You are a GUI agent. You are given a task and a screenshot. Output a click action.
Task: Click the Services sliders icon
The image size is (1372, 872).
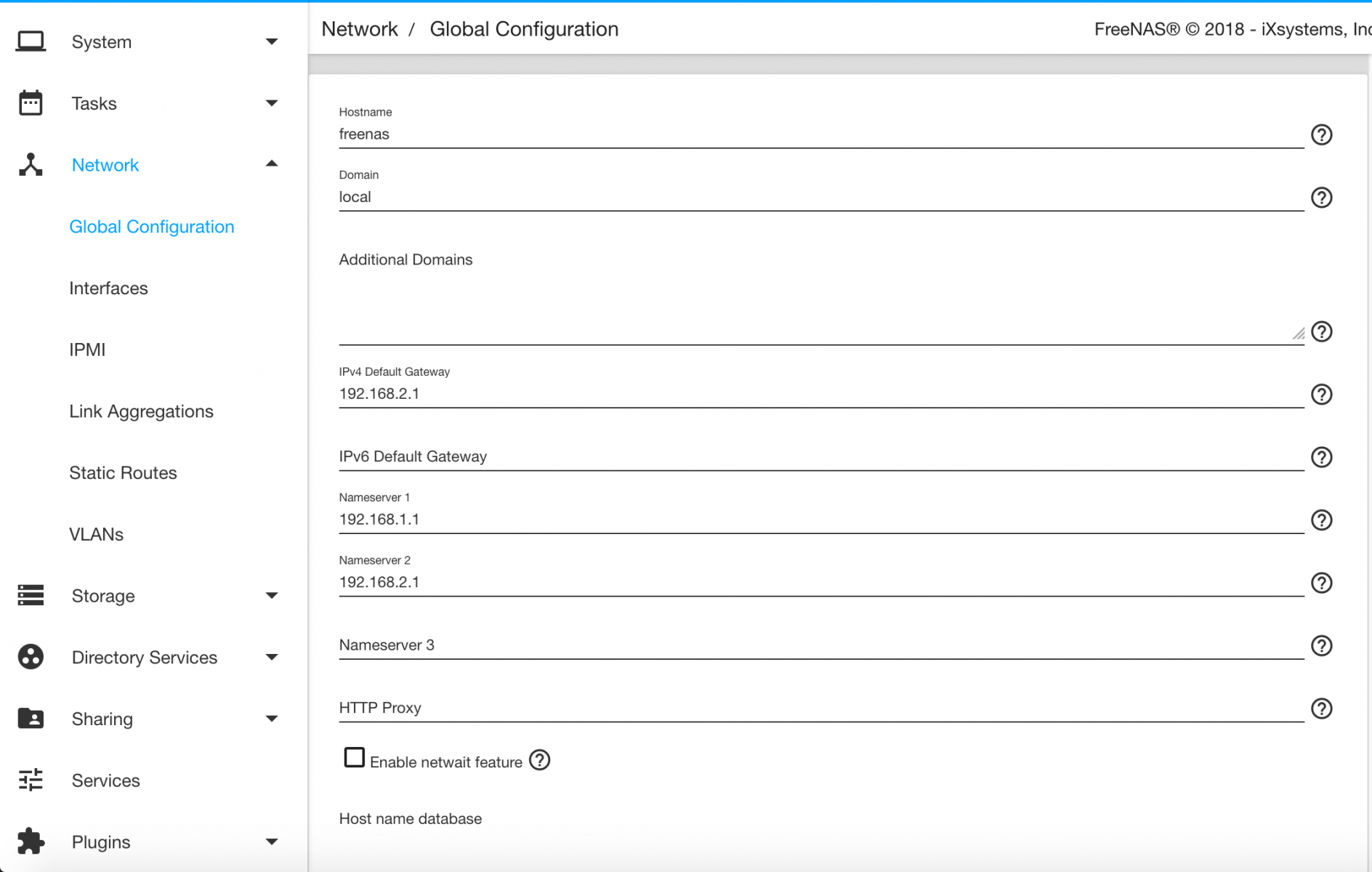click(31, 780)
